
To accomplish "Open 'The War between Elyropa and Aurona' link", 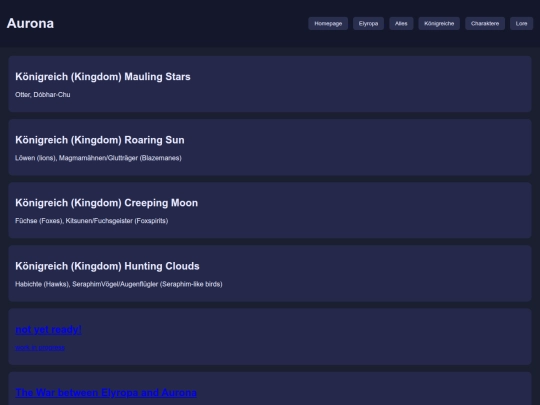I will coord(106,393).
